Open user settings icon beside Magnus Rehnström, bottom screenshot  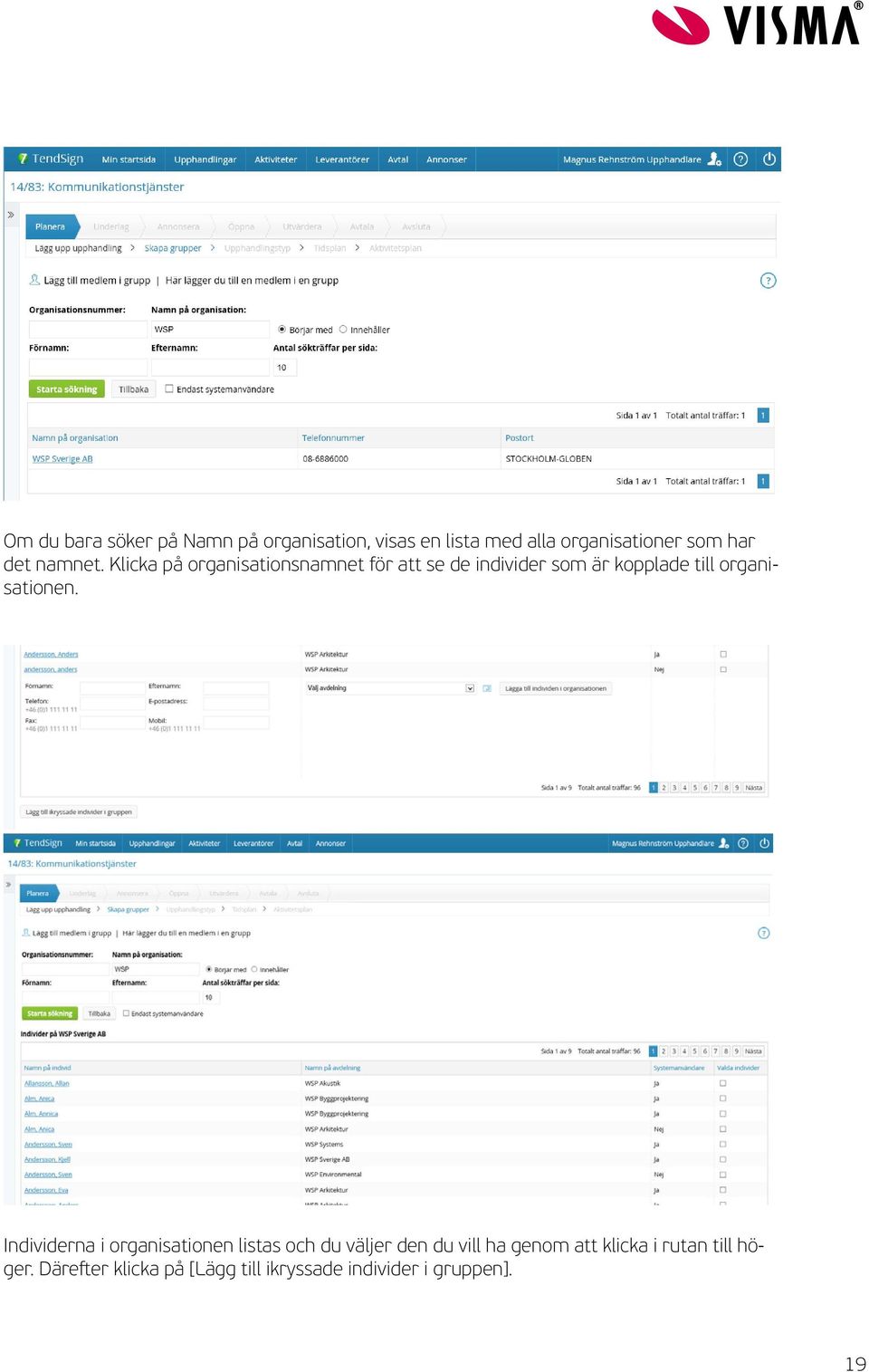723,843
